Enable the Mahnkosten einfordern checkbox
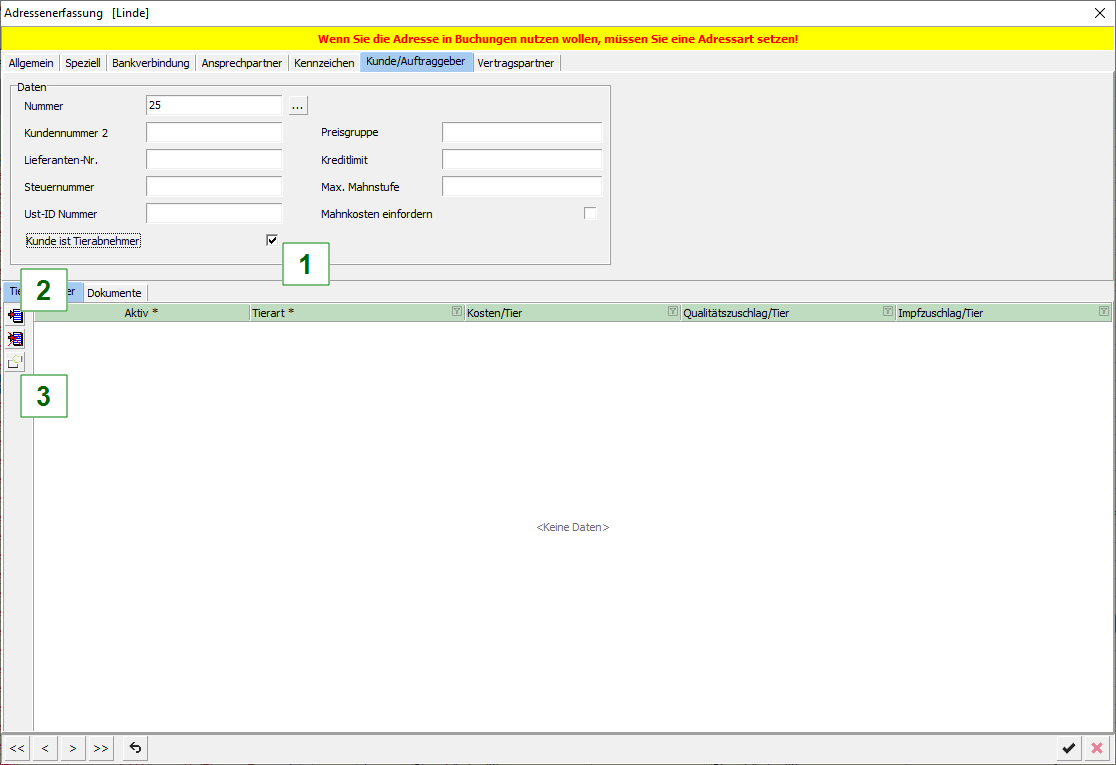 coord(590,213)
